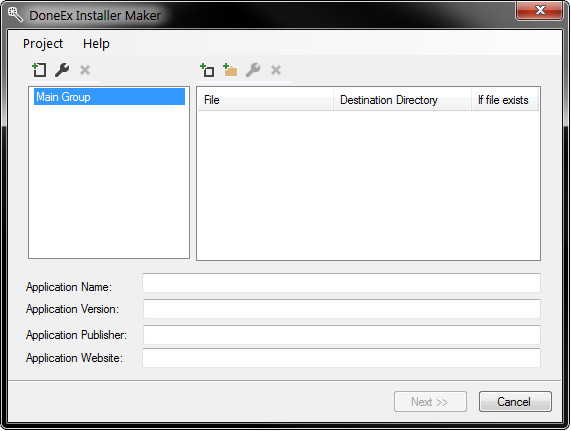
Task: Click the If file exists column header
Action: 505,100
